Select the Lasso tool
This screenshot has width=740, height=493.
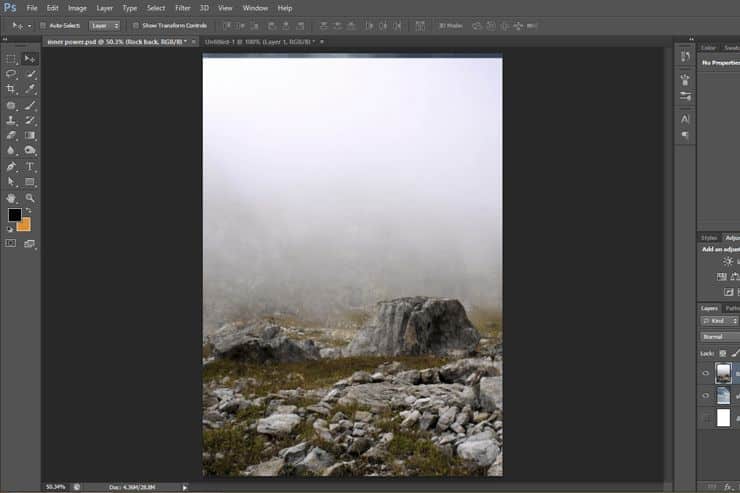pos(11,74)
